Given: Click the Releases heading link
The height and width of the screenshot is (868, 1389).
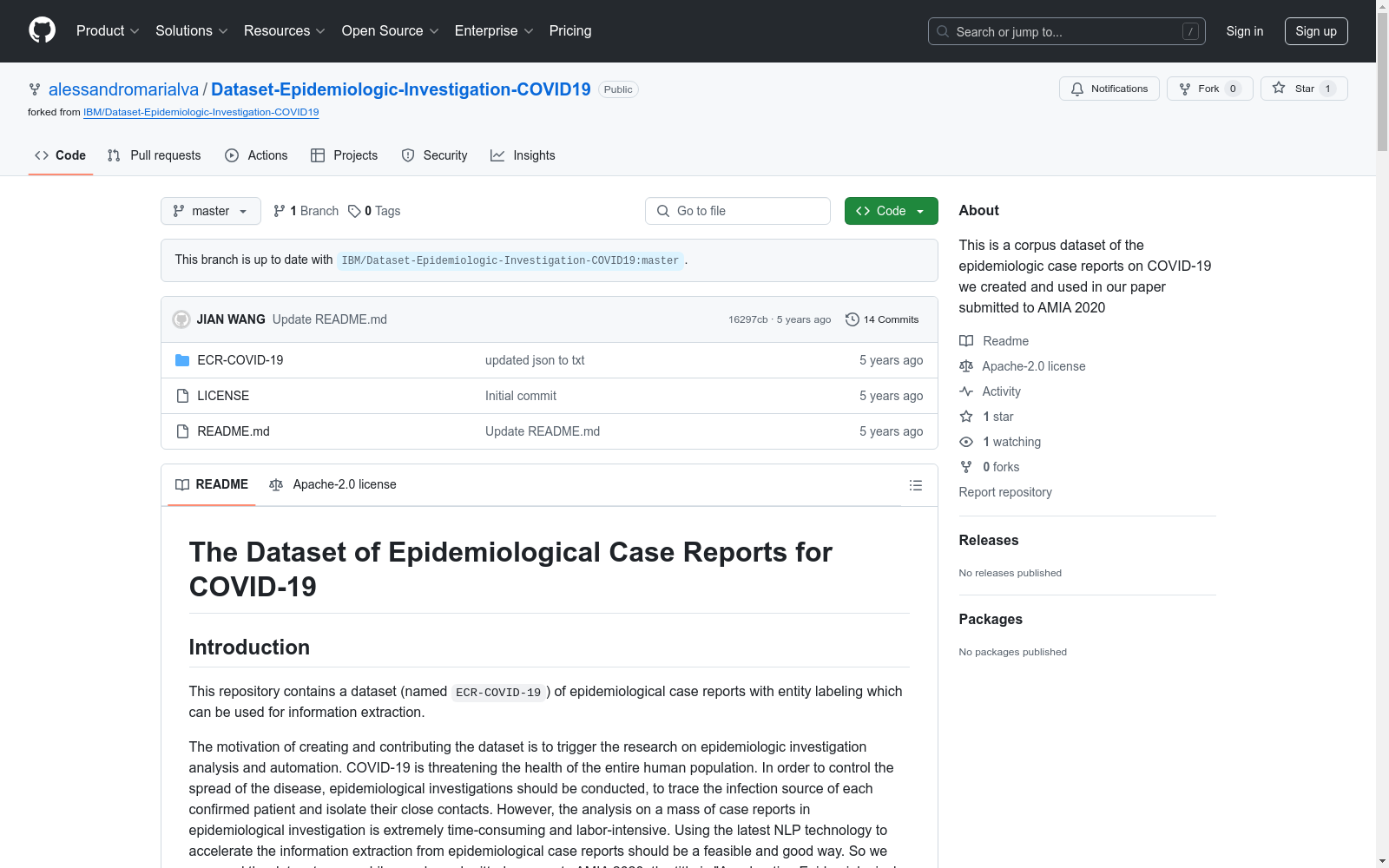Looking at the screenshot, I should (x=989, y=540).
